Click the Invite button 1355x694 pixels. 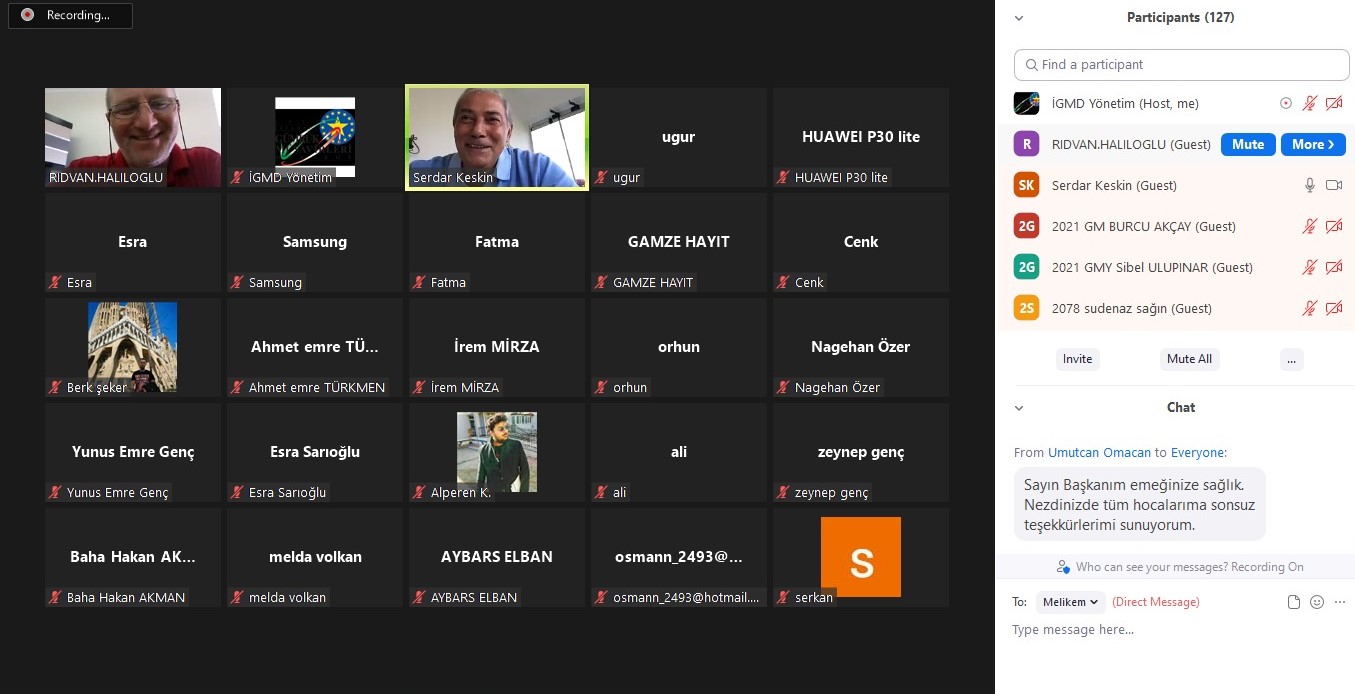click(1077, 359)
